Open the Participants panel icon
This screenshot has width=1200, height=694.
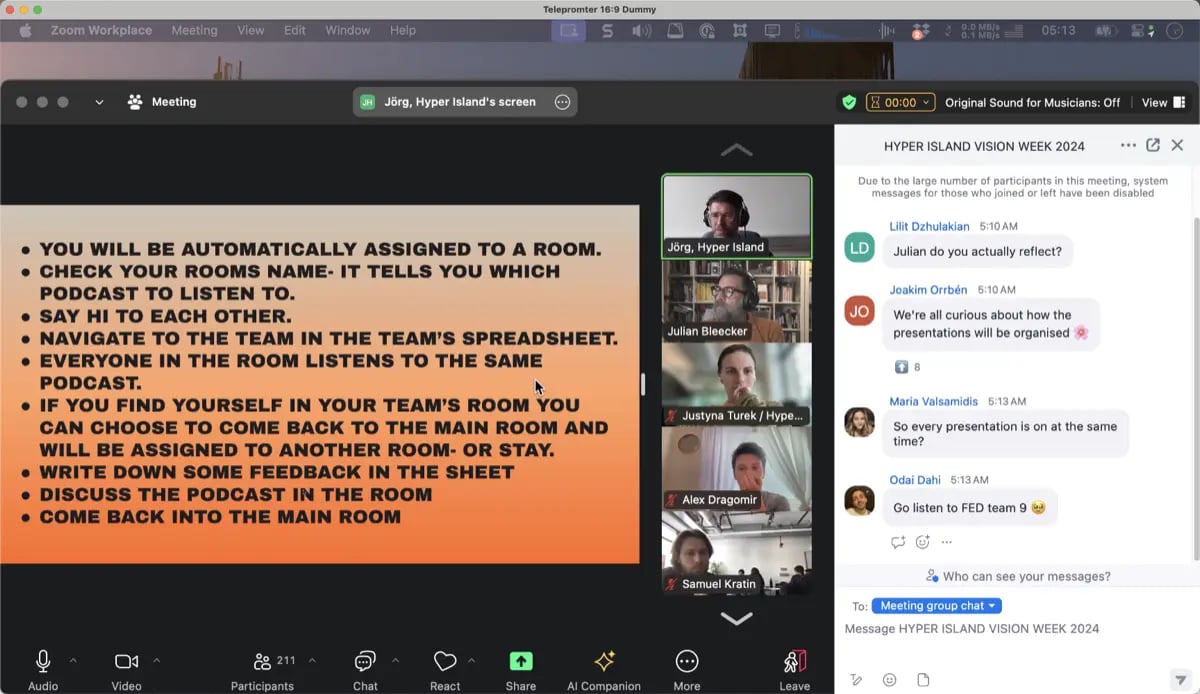(x=262, y=661)
